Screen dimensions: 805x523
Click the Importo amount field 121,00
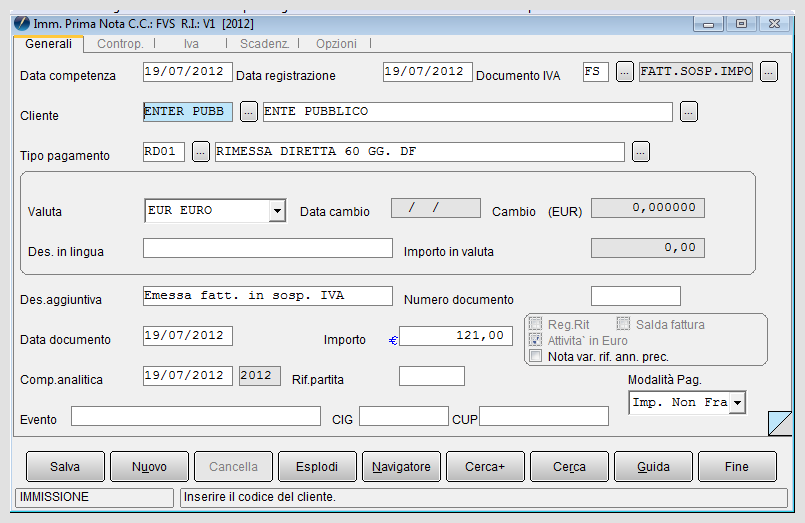click(456, 336)
